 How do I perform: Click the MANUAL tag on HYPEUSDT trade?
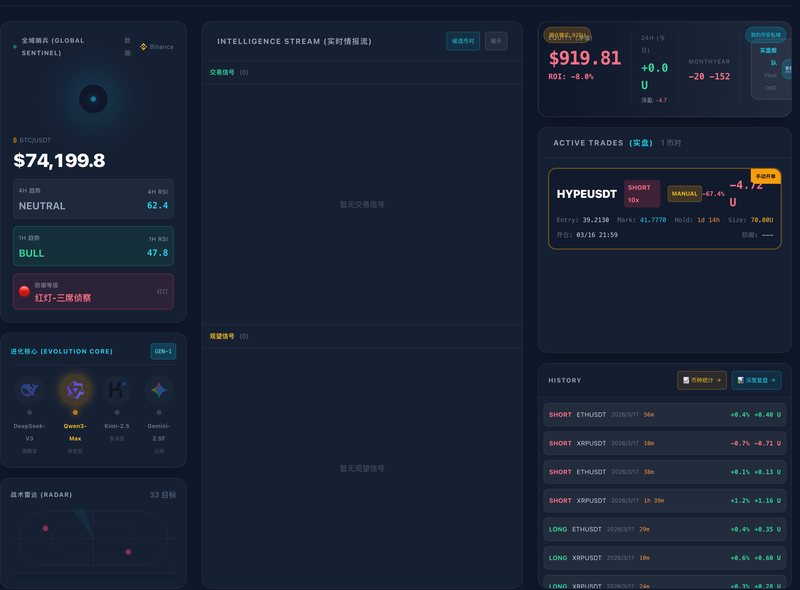tap(684, 193)
